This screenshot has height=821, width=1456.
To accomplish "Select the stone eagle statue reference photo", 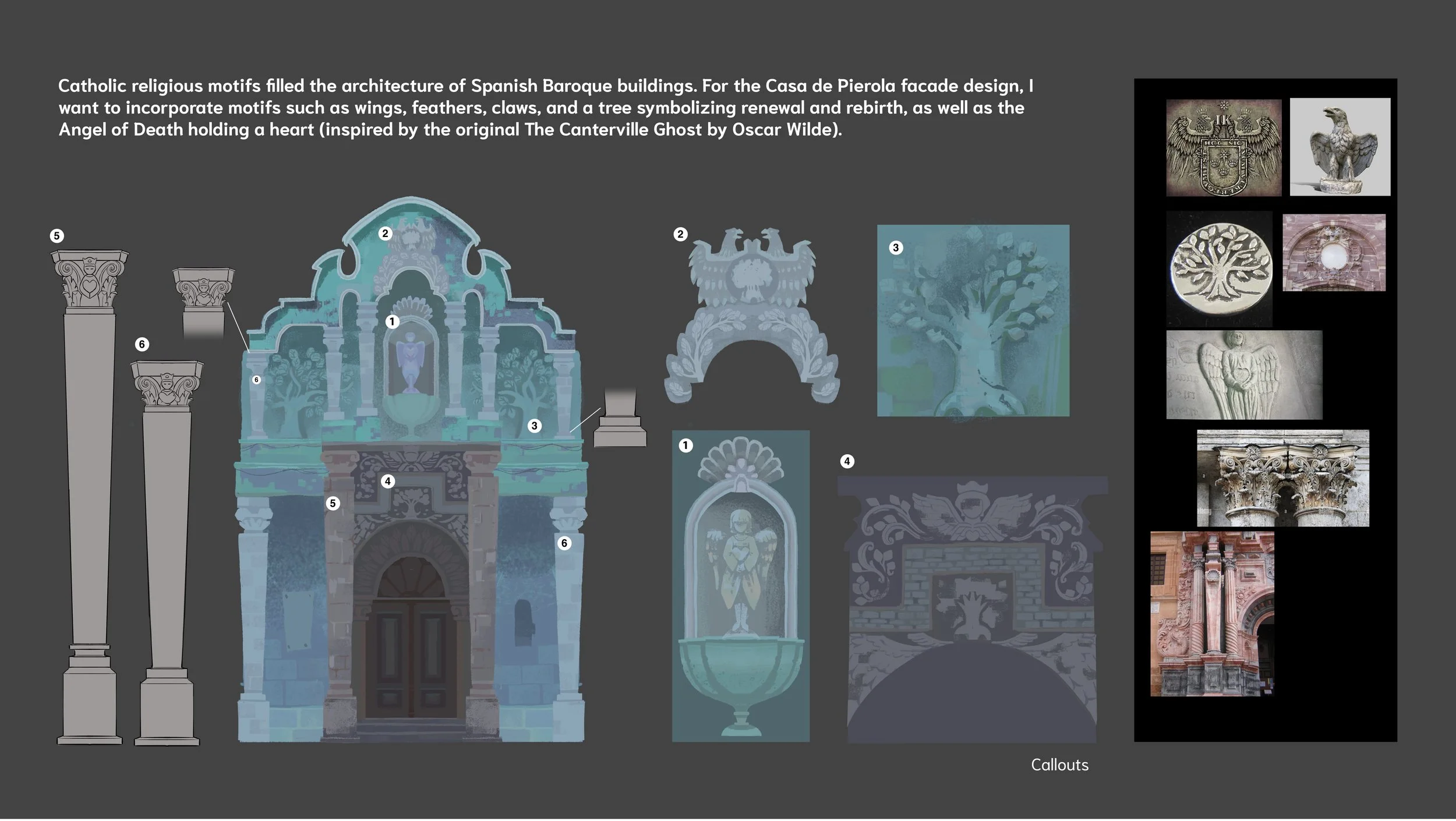I will (1340, 147).
